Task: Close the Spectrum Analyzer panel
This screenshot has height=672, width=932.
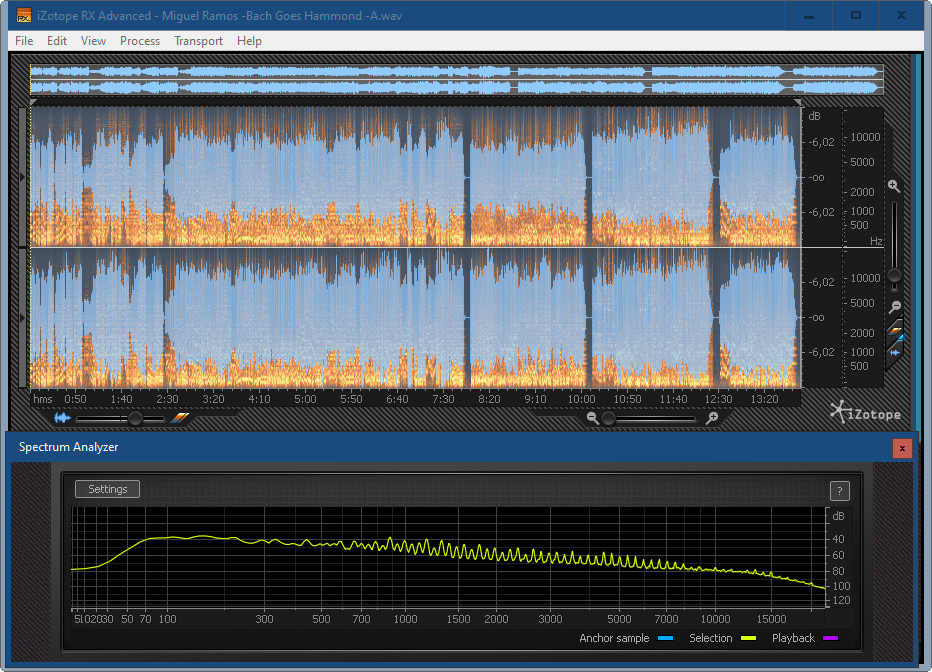Action: pyautogui.click(x=902, y=448)
